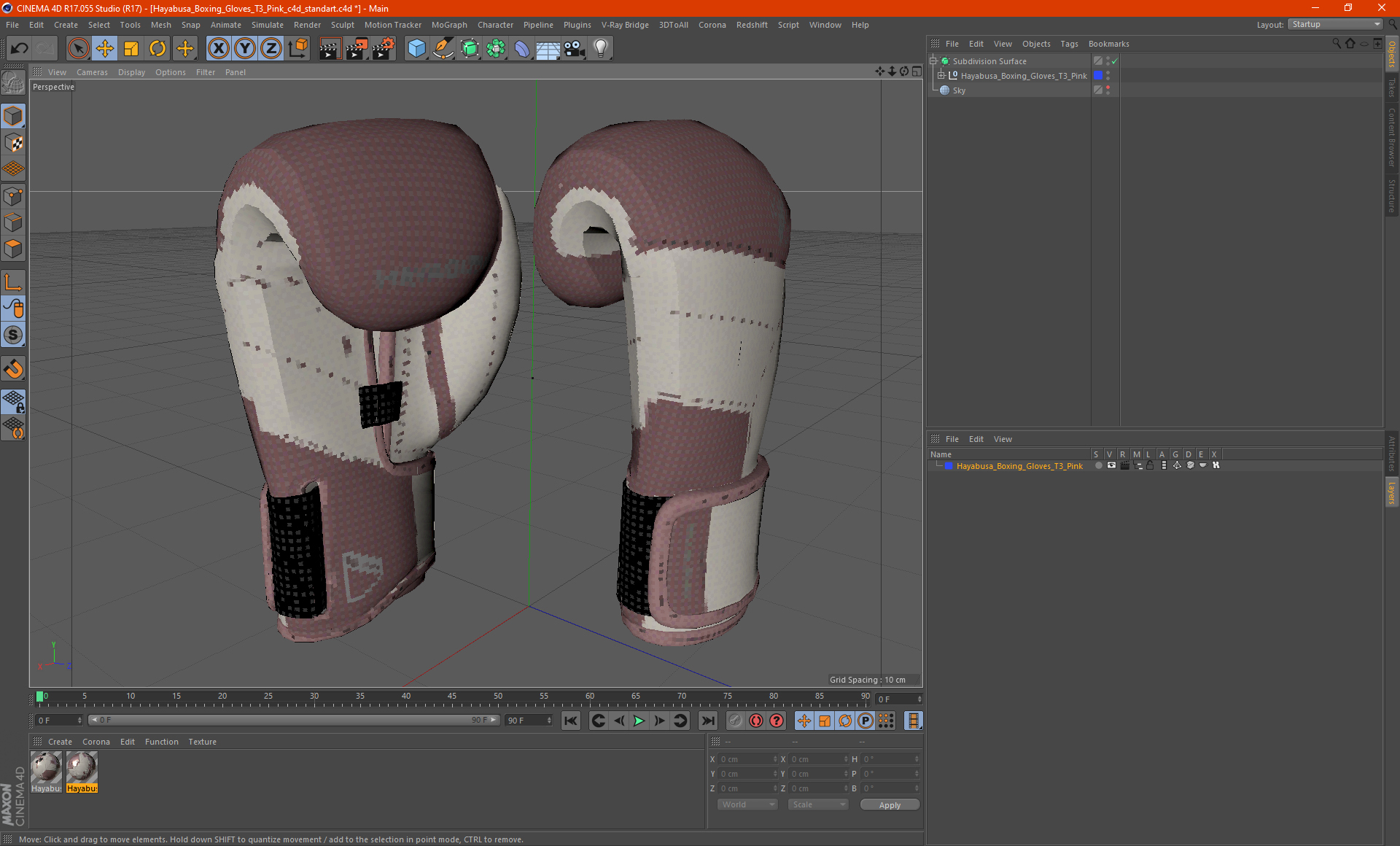1400x846 pixels.
Task: Open the Deformer (Bend) icon
Action: pos(522,49)
